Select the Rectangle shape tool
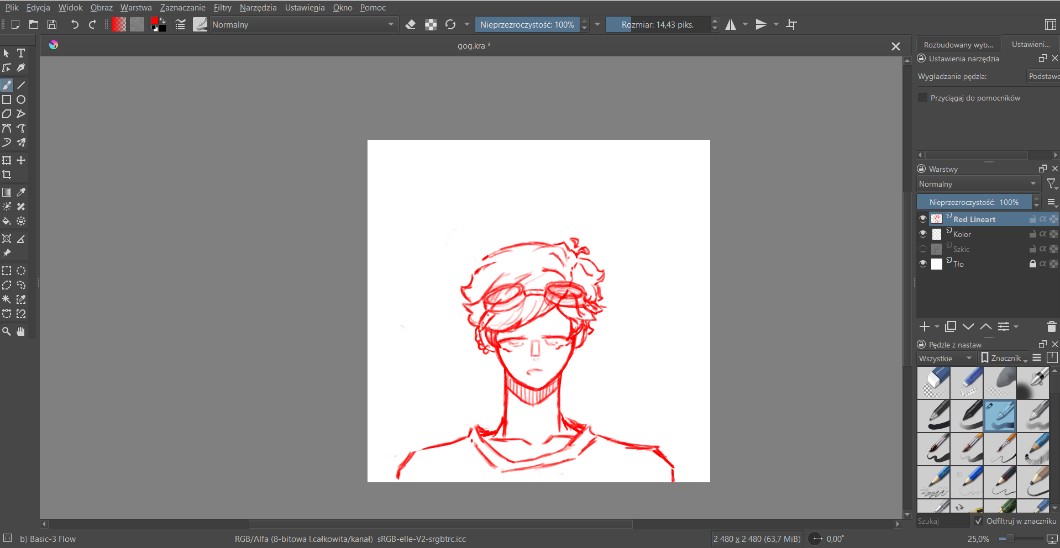 (7, 100)
